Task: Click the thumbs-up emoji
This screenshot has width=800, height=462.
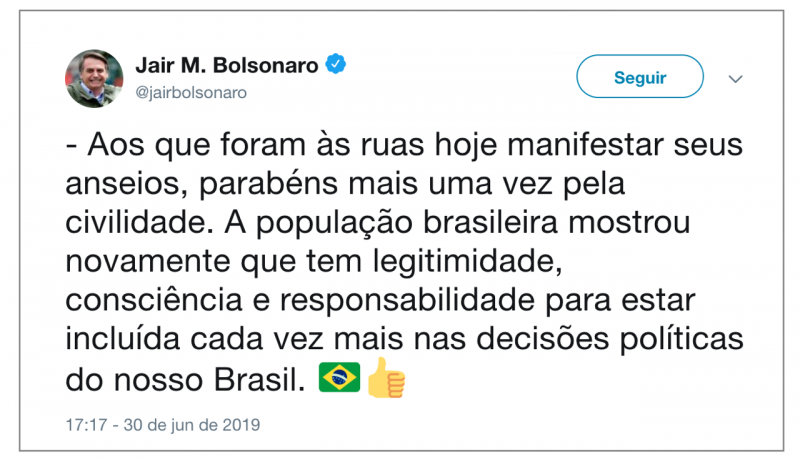Action: [385, 377]
